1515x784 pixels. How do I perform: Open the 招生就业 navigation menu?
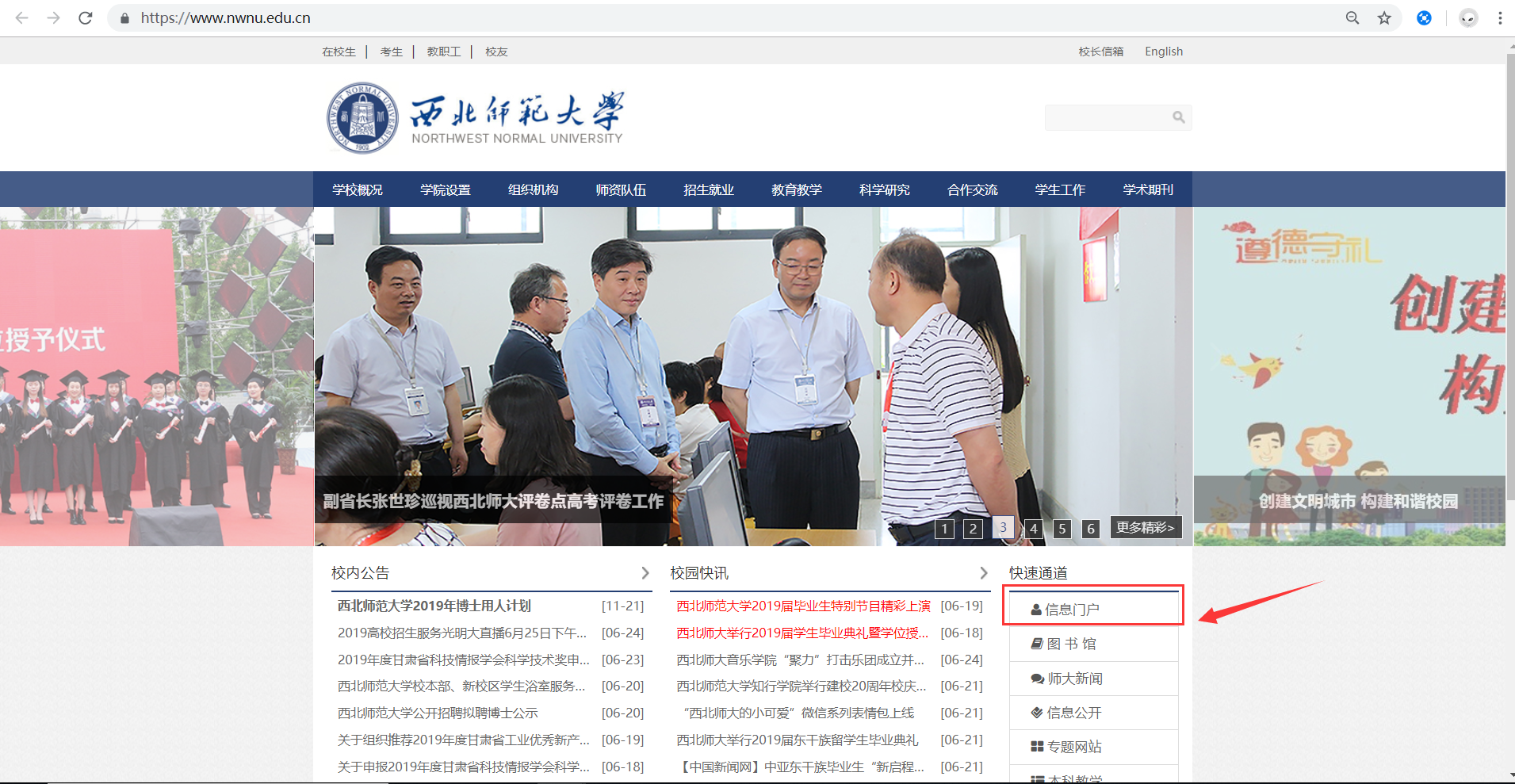709,189
